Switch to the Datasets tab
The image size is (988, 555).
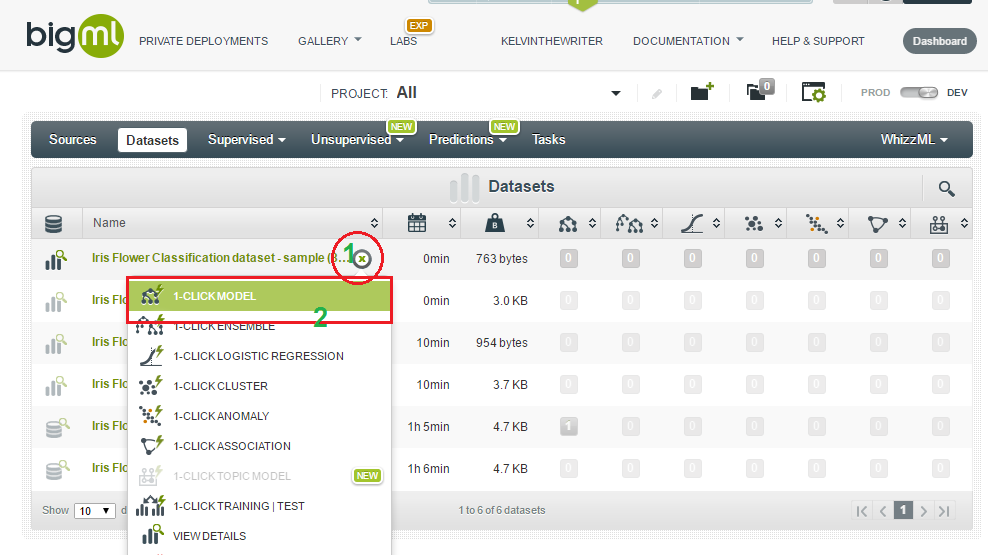coord(152,140)
